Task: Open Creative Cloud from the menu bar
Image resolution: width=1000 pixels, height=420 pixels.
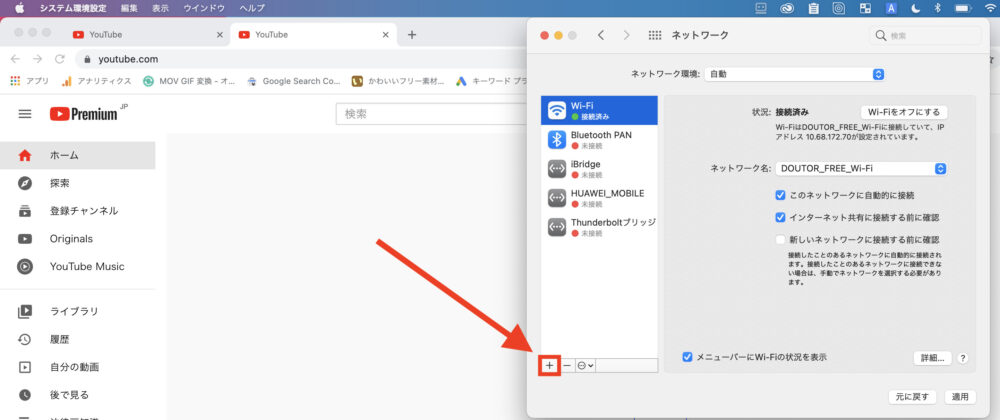Action: 787,8
